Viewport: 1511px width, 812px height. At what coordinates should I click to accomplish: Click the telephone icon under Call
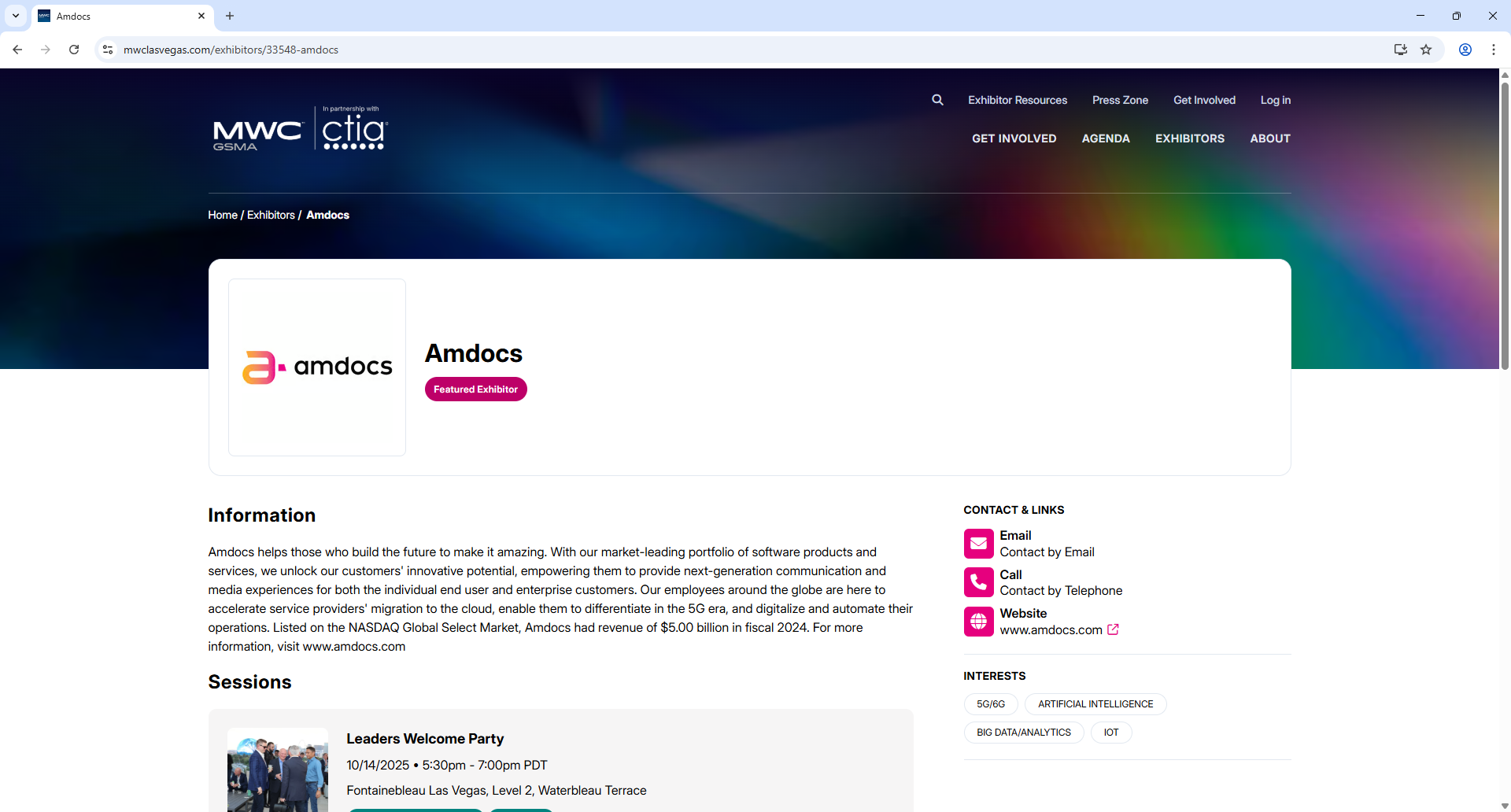pos(978,582)
